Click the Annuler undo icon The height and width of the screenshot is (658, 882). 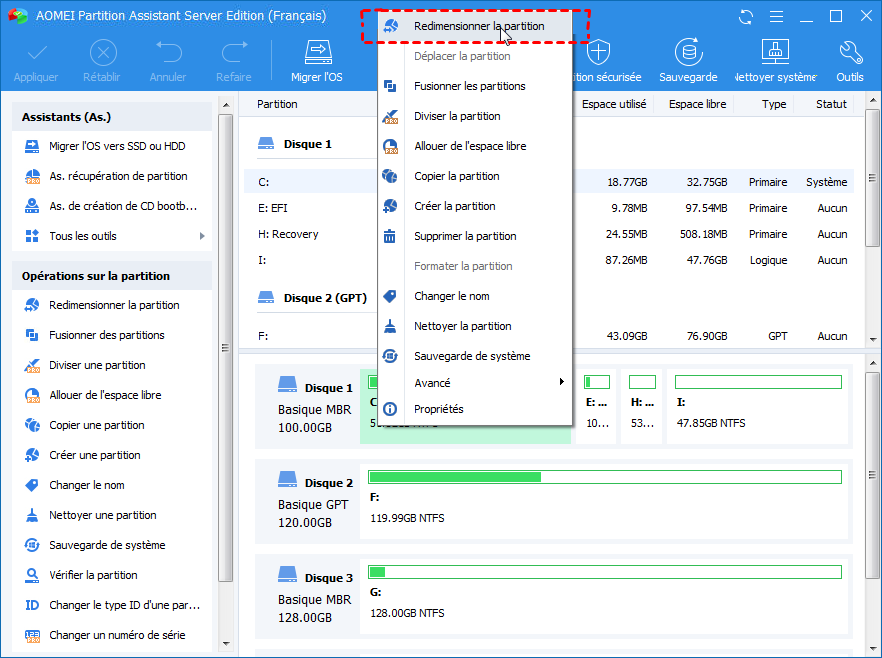(x=168, y=52)
